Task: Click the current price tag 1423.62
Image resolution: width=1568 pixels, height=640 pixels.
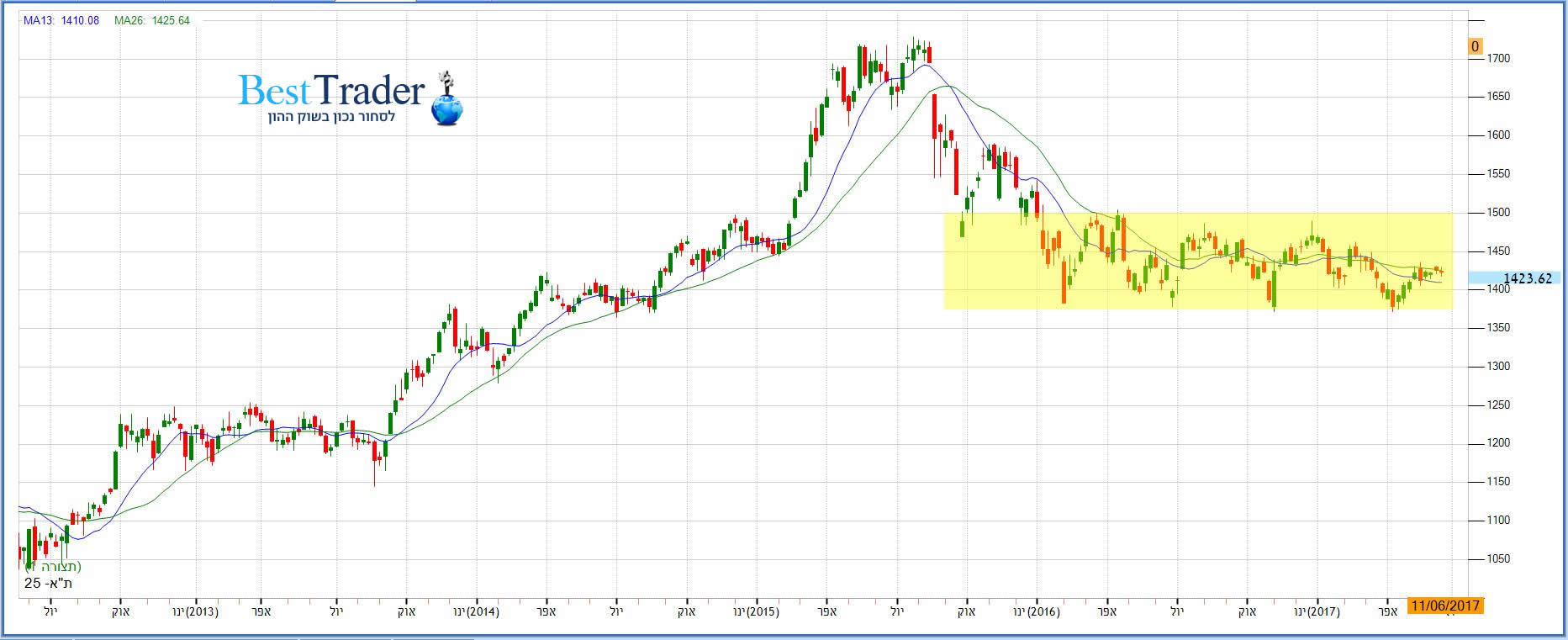Action: pyautogui.click(x=1526, y=278)
